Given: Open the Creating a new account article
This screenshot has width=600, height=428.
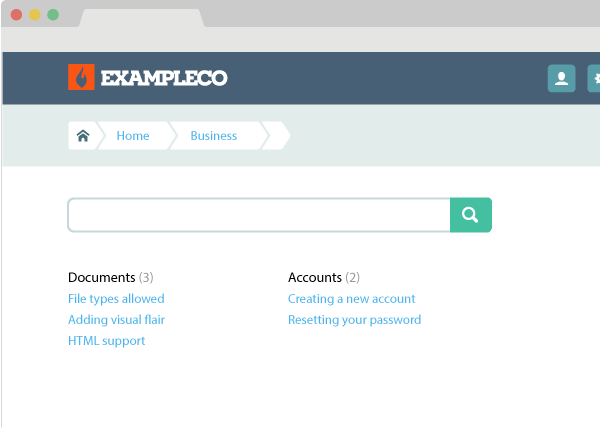Looking at the screenshot, I should coord(351,299).
